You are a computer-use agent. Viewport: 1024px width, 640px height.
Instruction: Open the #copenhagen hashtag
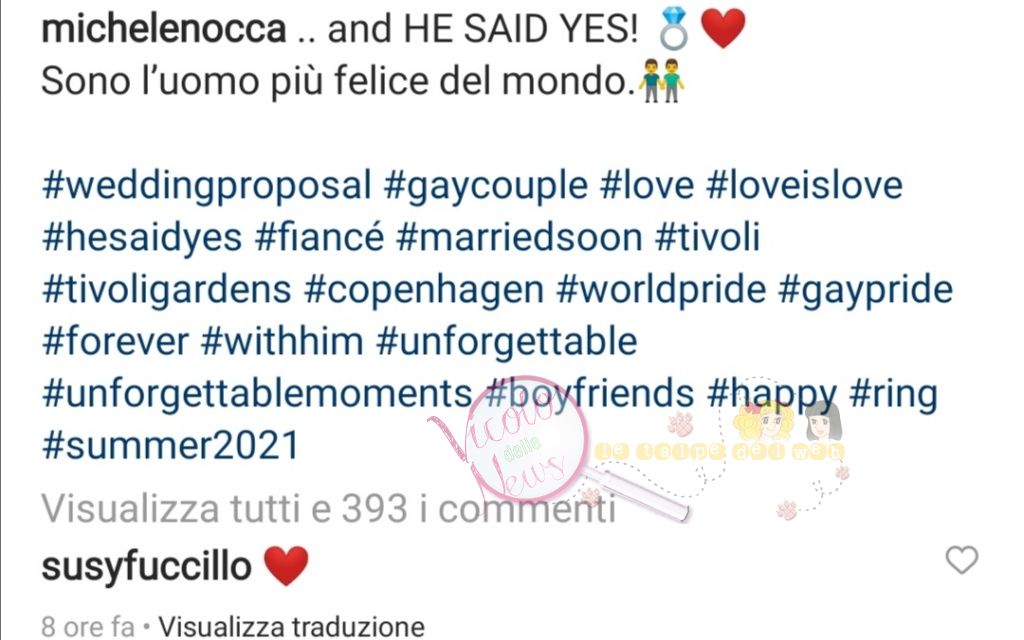424,291
